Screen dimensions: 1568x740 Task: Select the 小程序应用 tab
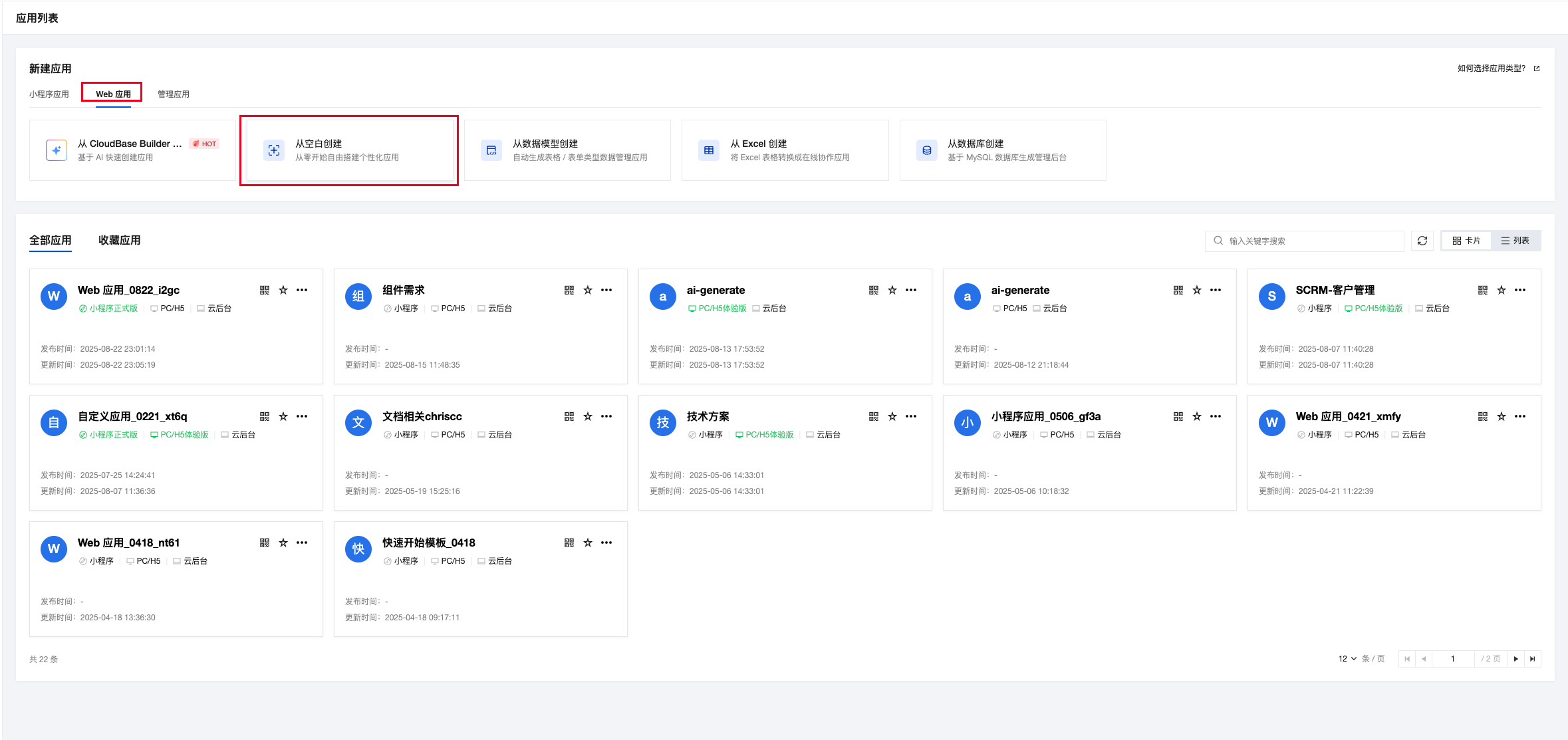click(49, 94)
